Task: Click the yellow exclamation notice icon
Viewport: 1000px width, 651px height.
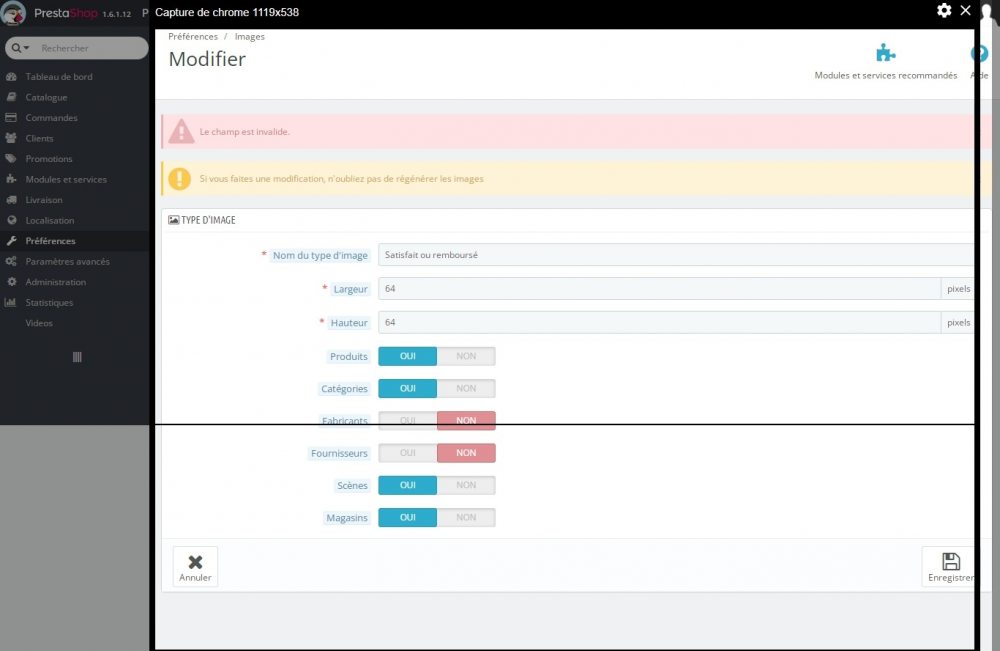Action: [x=179, y=179]
